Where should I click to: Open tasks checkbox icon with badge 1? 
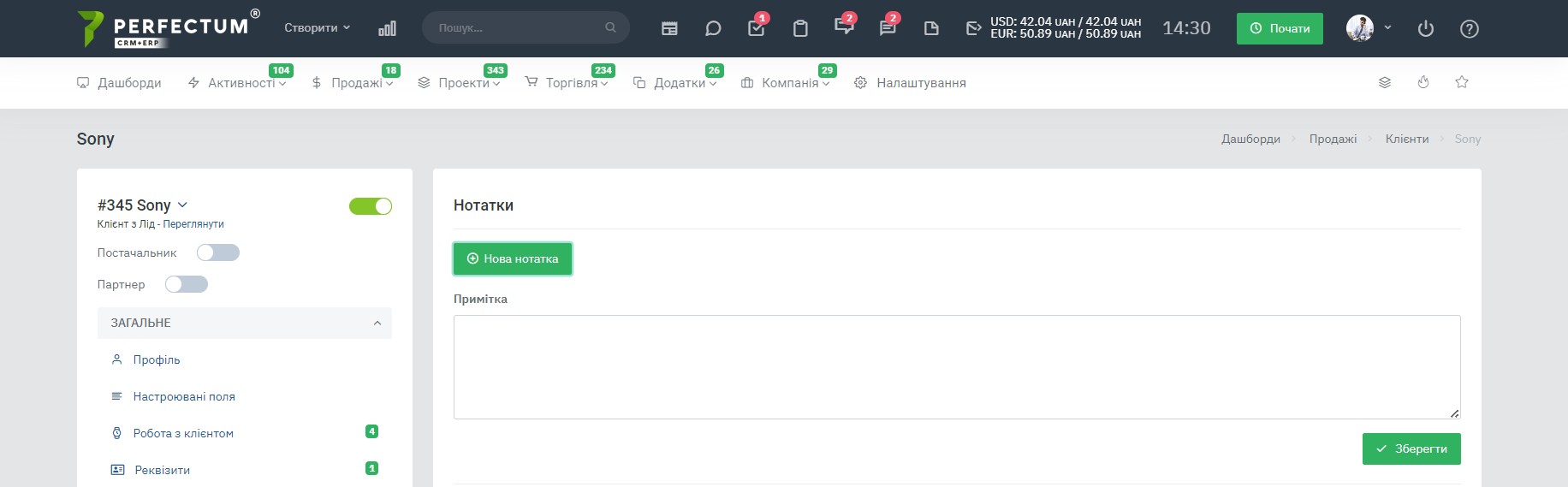click(x=757, y=28)
